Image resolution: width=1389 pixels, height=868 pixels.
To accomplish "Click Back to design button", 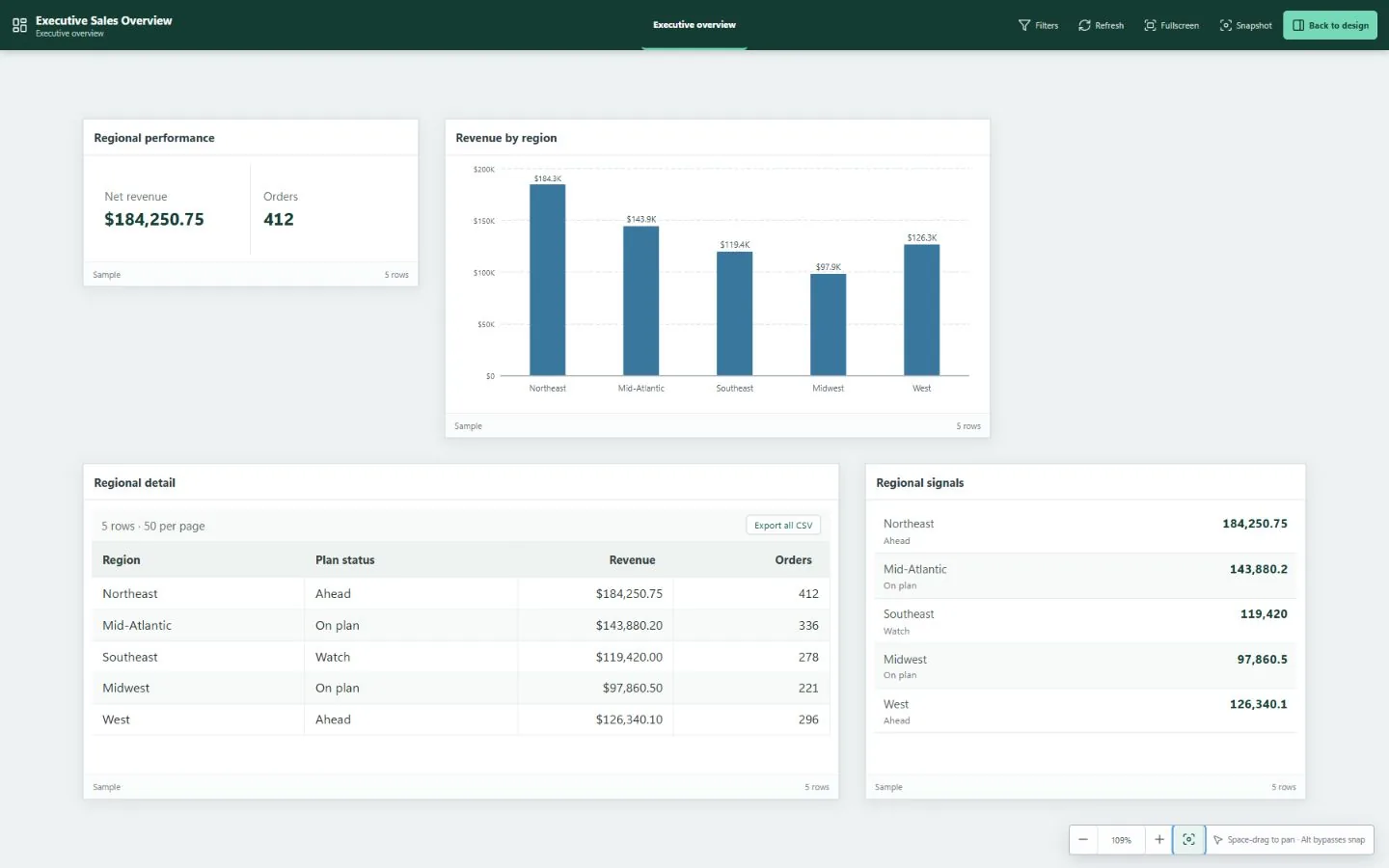I will (1330, 25).
